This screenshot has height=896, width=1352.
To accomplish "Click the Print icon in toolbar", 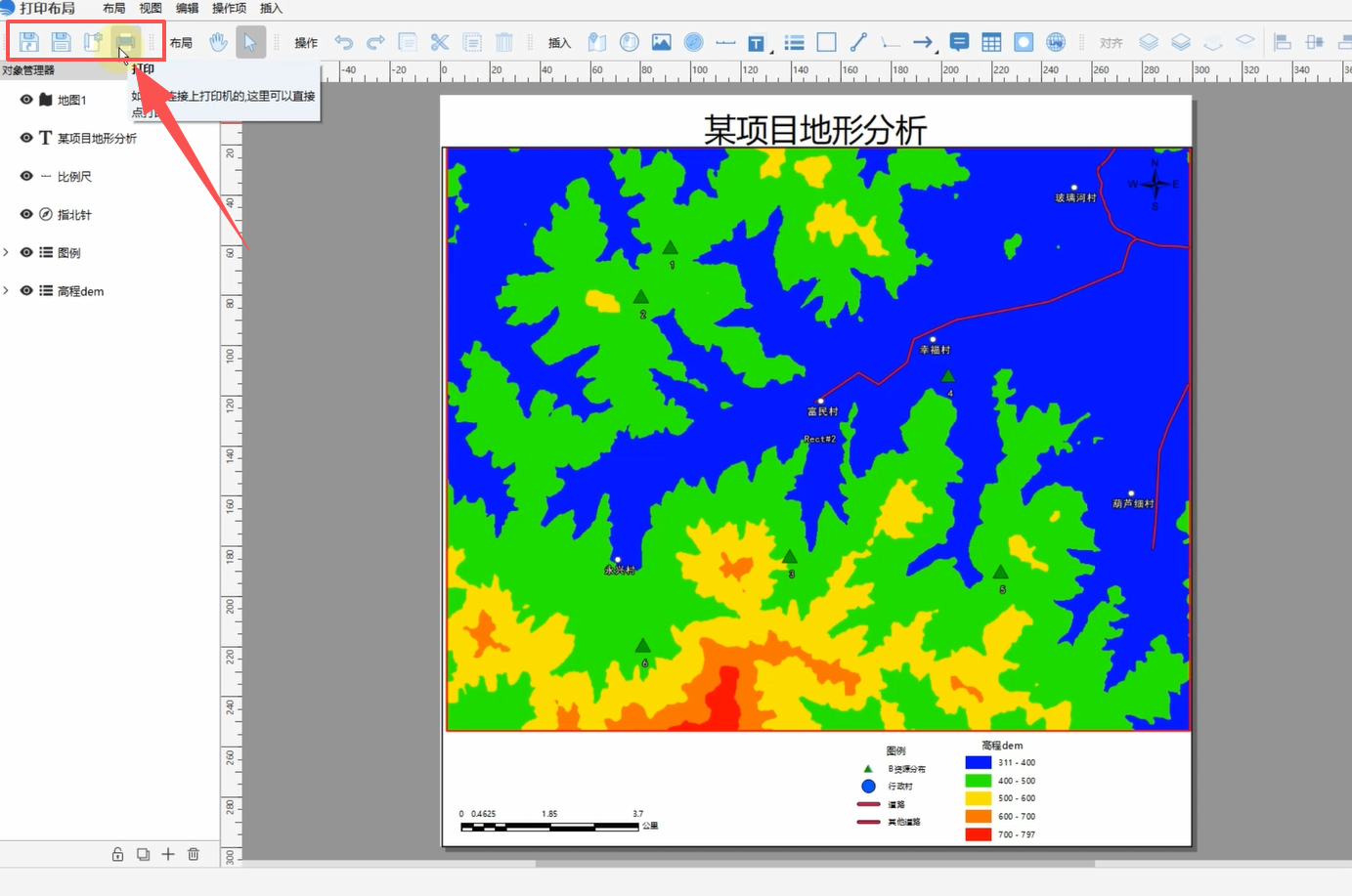I will pyautogui.click(x=125, y=42).
